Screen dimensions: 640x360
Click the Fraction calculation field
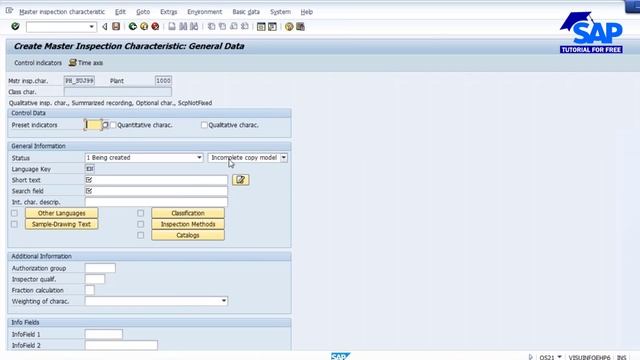89,290
